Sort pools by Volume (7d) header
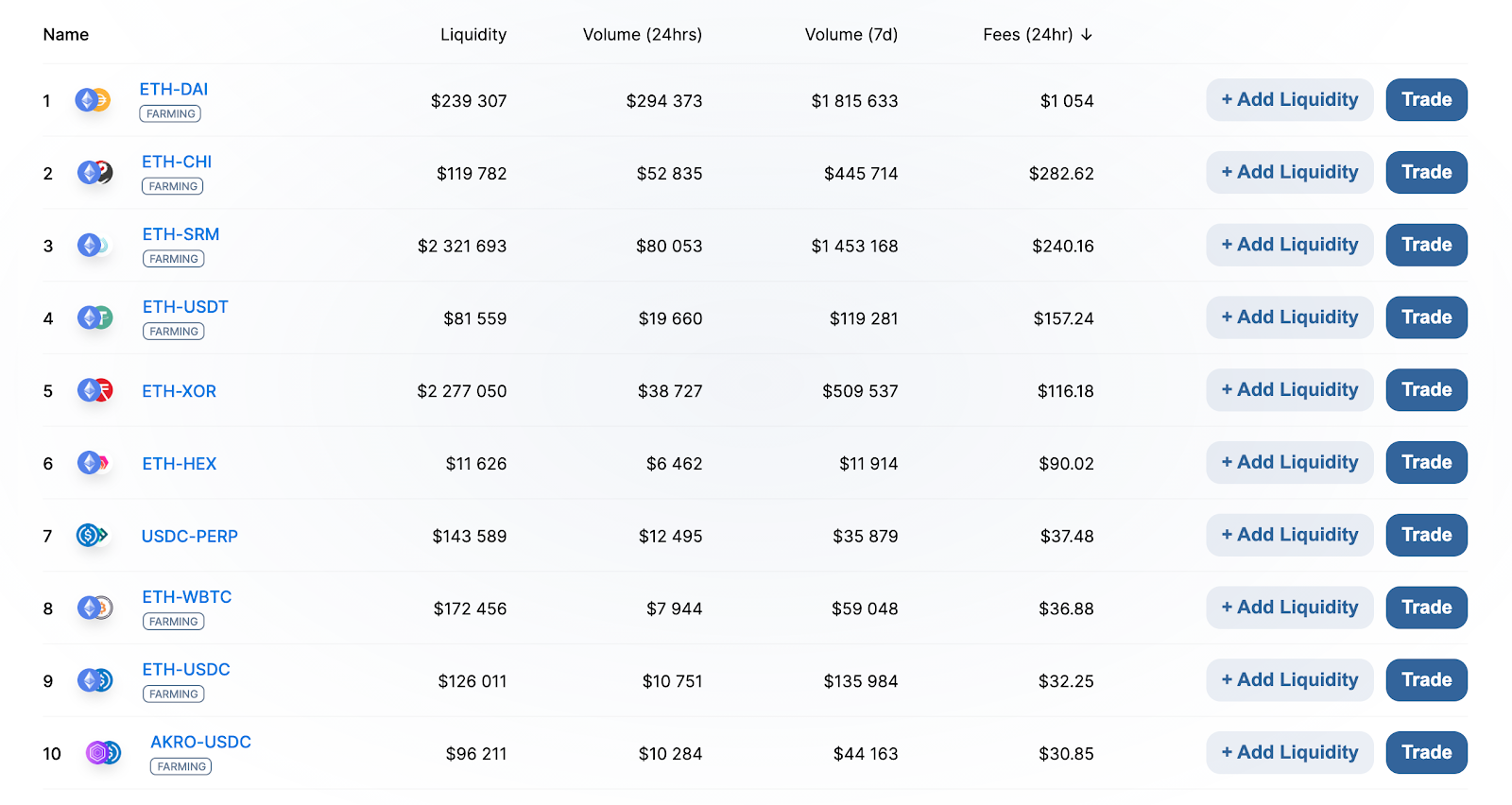The height and width of the screenshot is (805, 1512). [850, 35]
